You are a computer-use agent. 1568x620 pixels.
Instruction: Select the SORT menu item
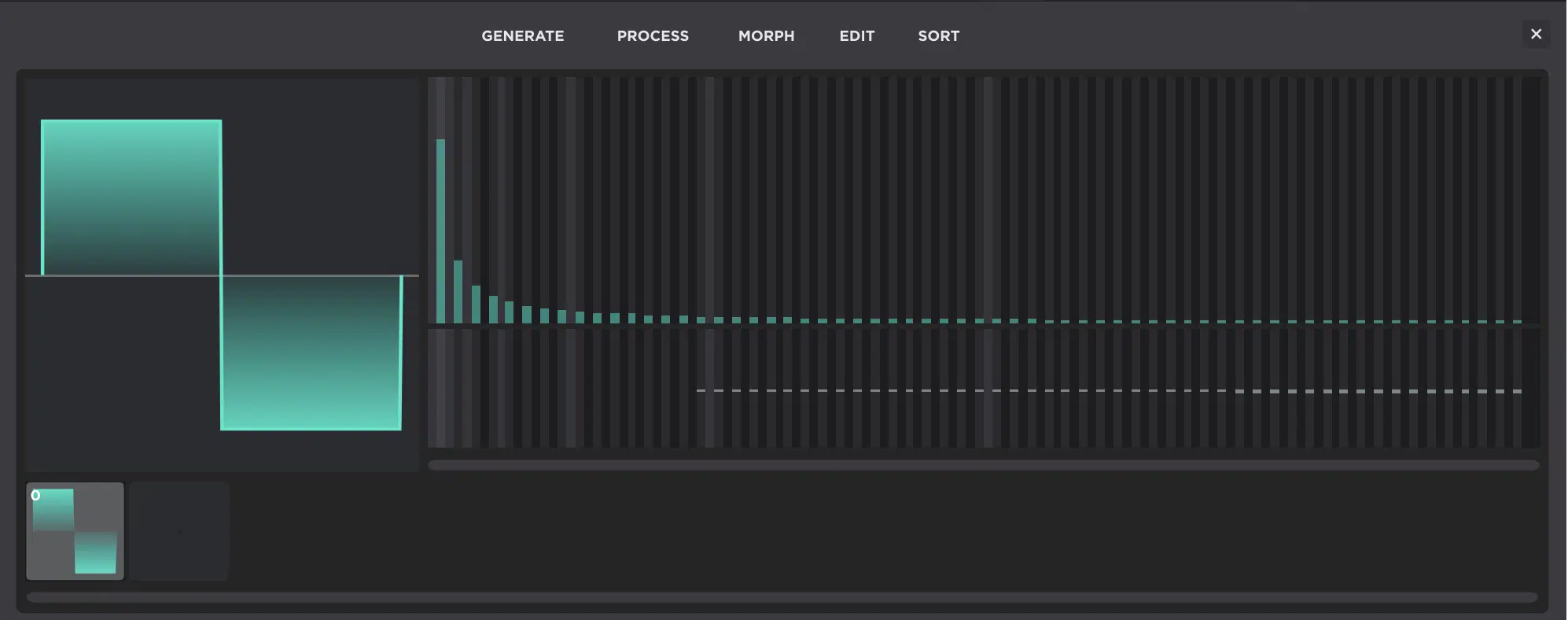coord(938,35)
